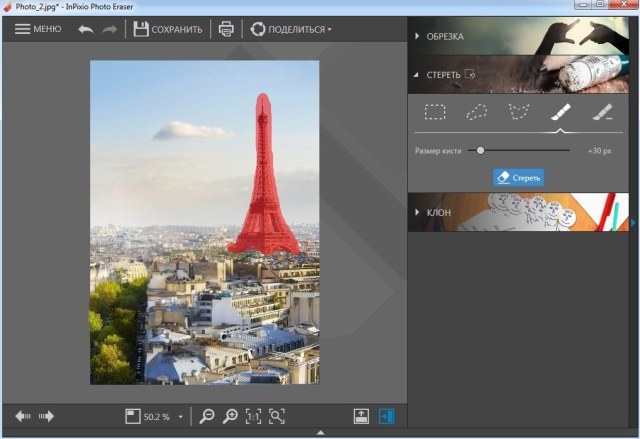Toggle the single image view button
This screenshot has height=439, width=640.
pos(361,416)
